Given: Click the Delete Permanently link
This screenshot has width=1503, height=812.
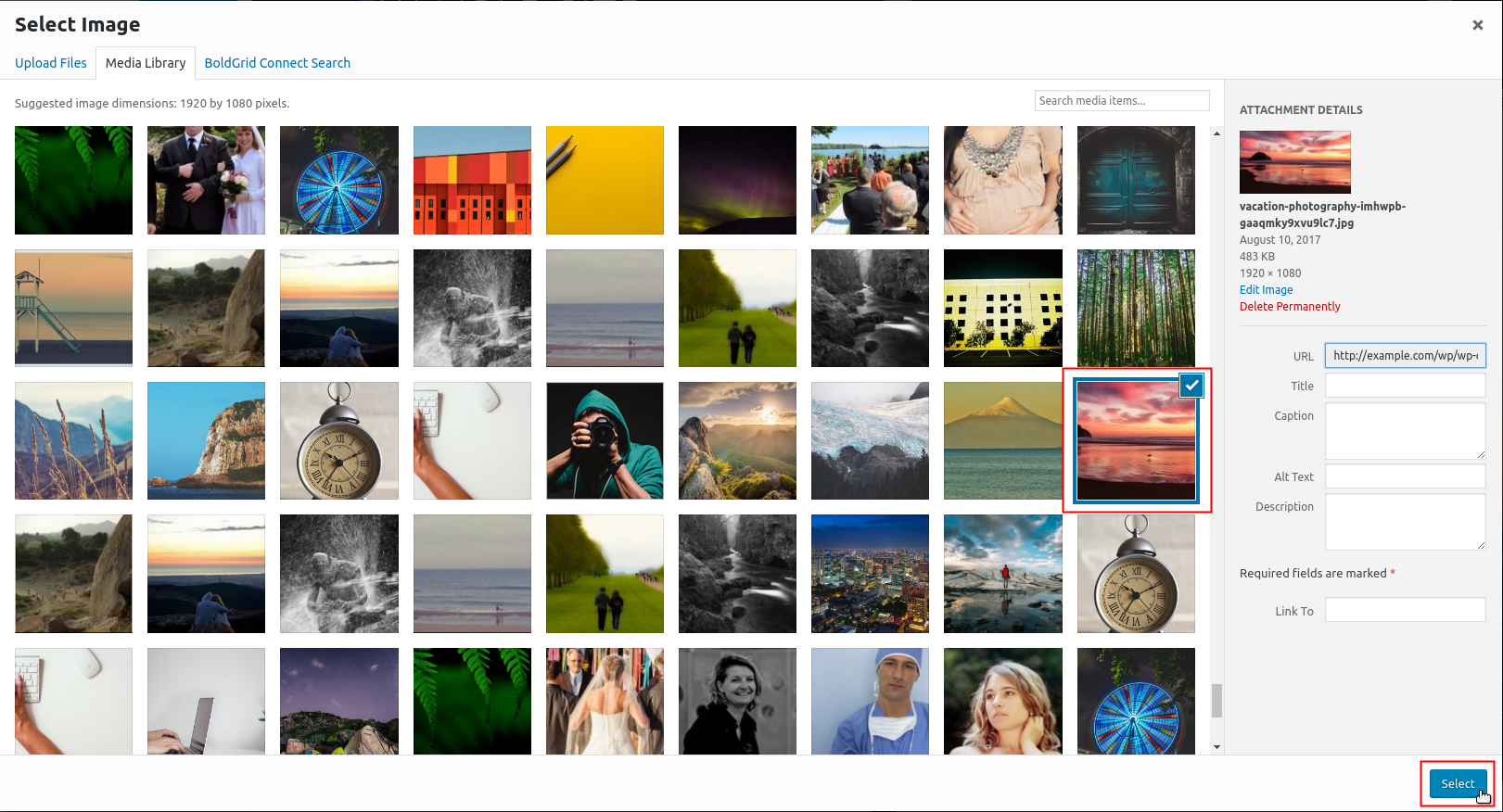Looking at the screenshot, I should tap(1290, 307).
